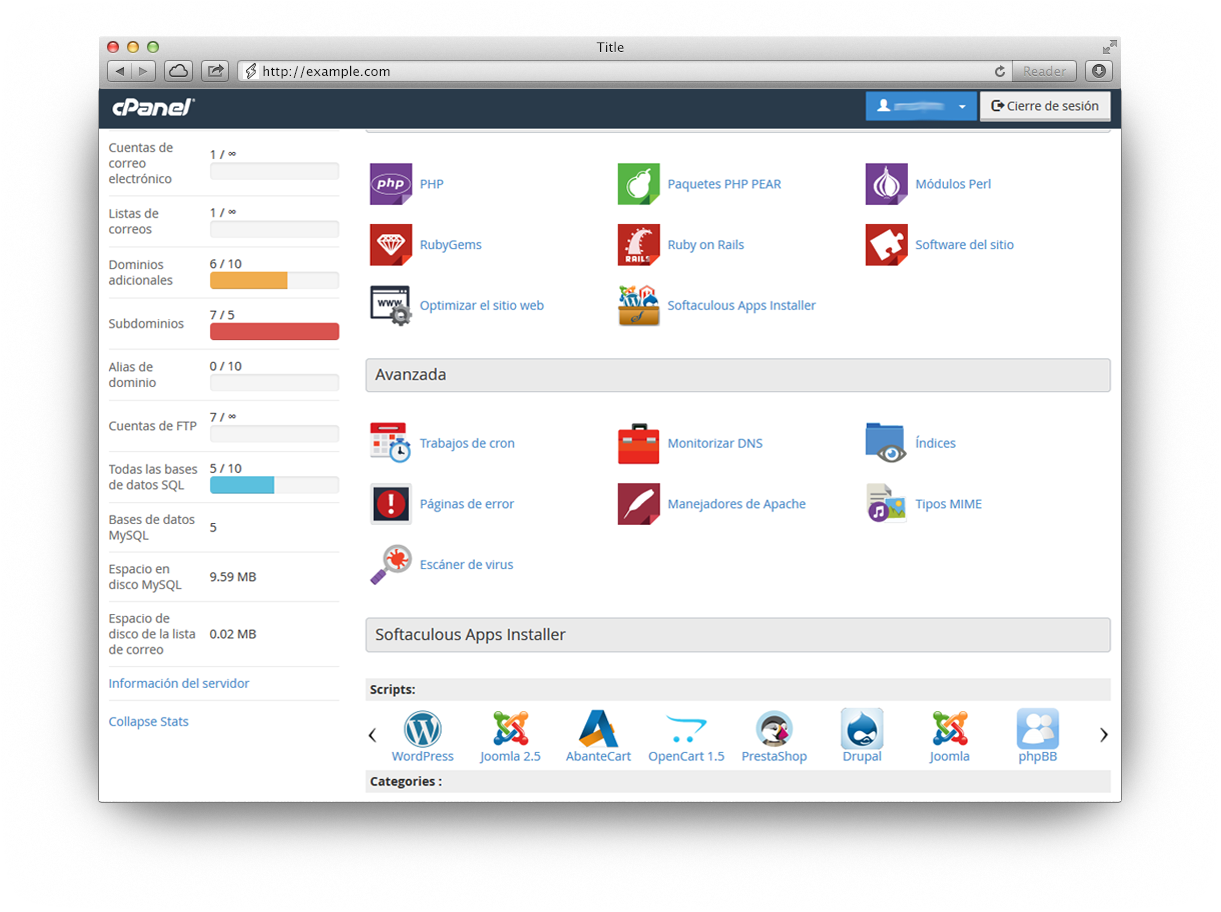
Task: Open the Información del servidor link
Action: coord(179,683)
